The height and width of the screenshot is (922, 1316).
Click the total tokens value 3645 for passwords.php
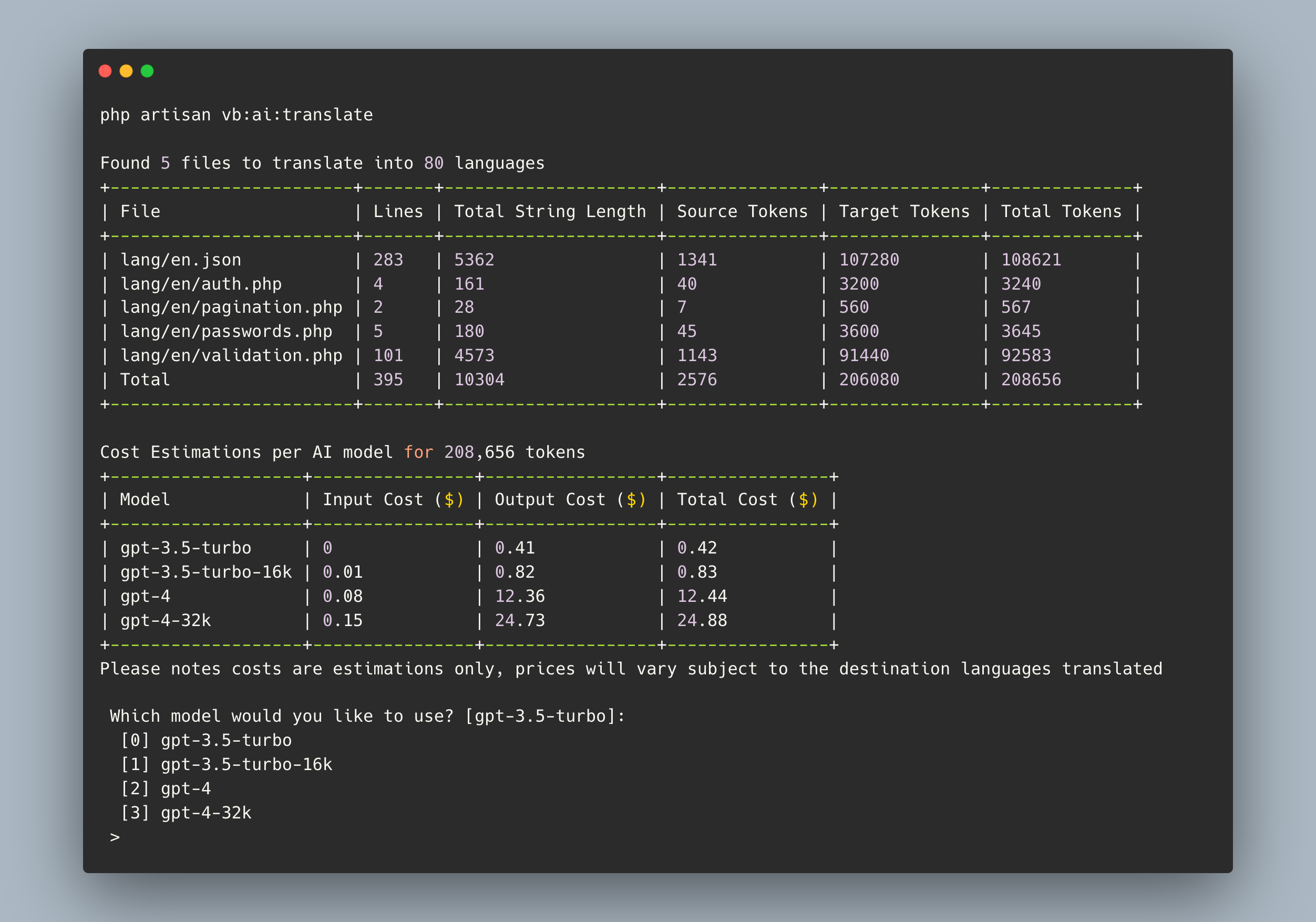click(x=1021, y=332)
